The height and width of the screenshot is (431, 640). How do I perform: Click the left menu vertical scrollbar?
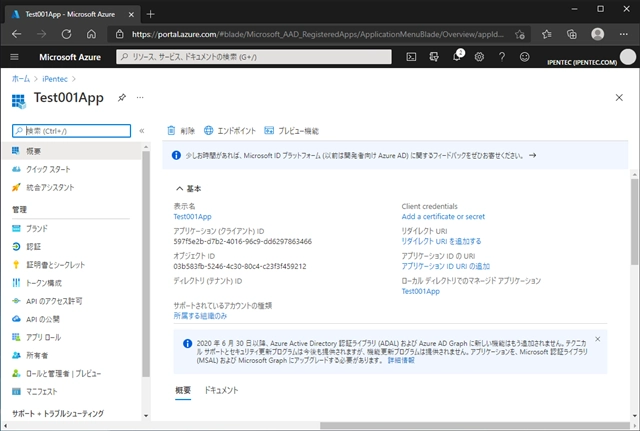click(146, 263)
